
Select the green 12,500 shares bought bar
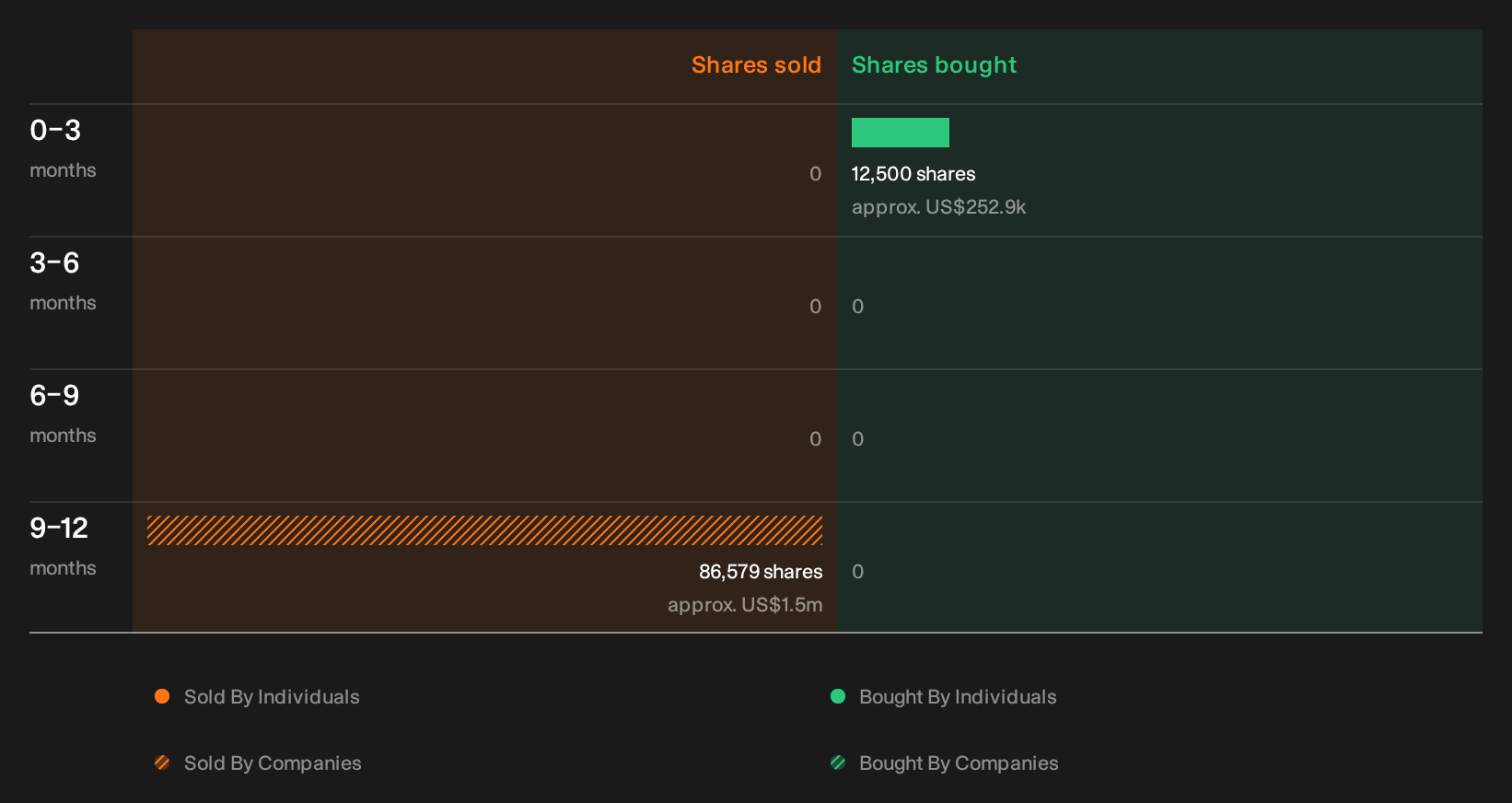901,133
